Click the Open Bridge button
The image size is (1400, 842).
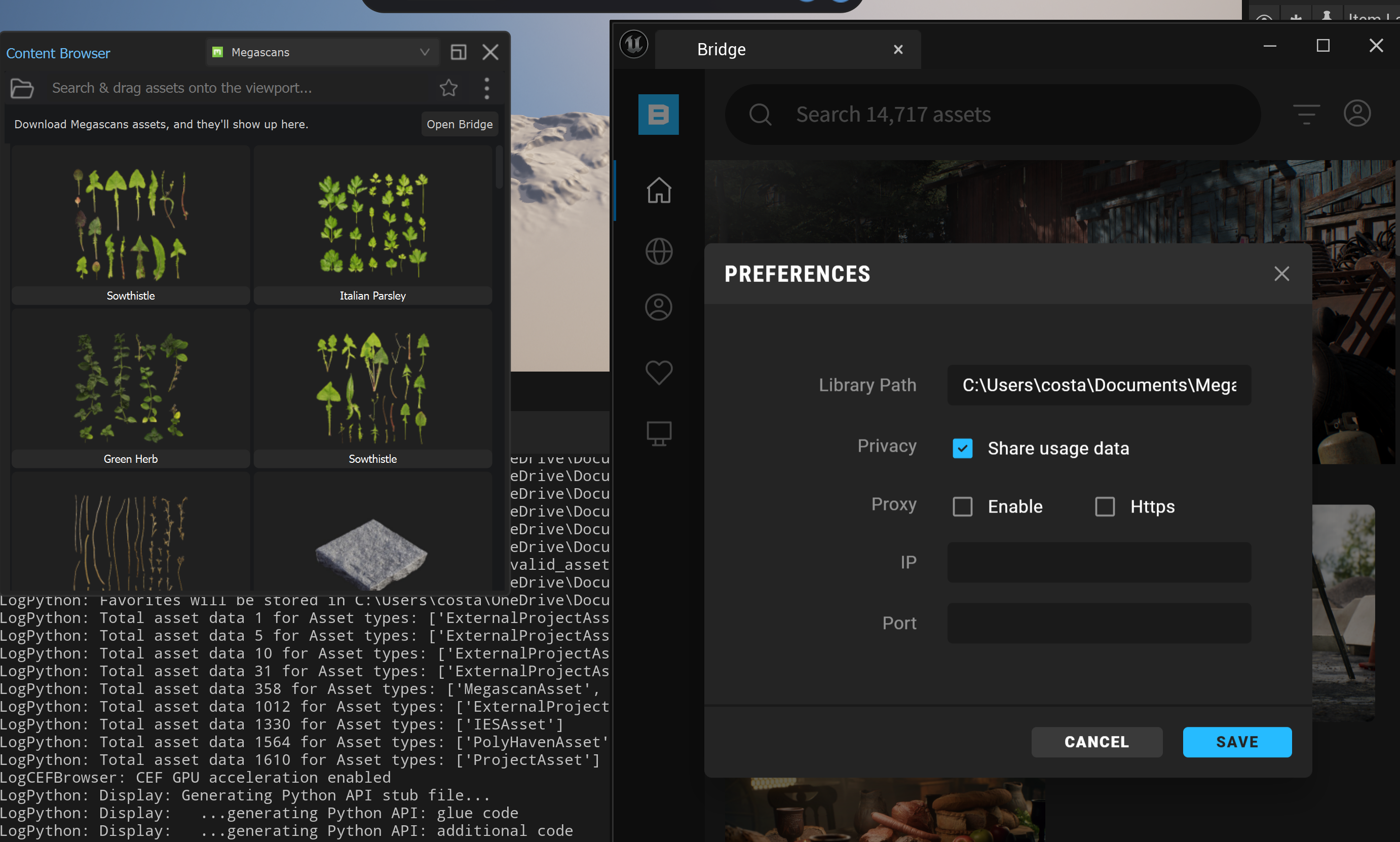(459, 124)
